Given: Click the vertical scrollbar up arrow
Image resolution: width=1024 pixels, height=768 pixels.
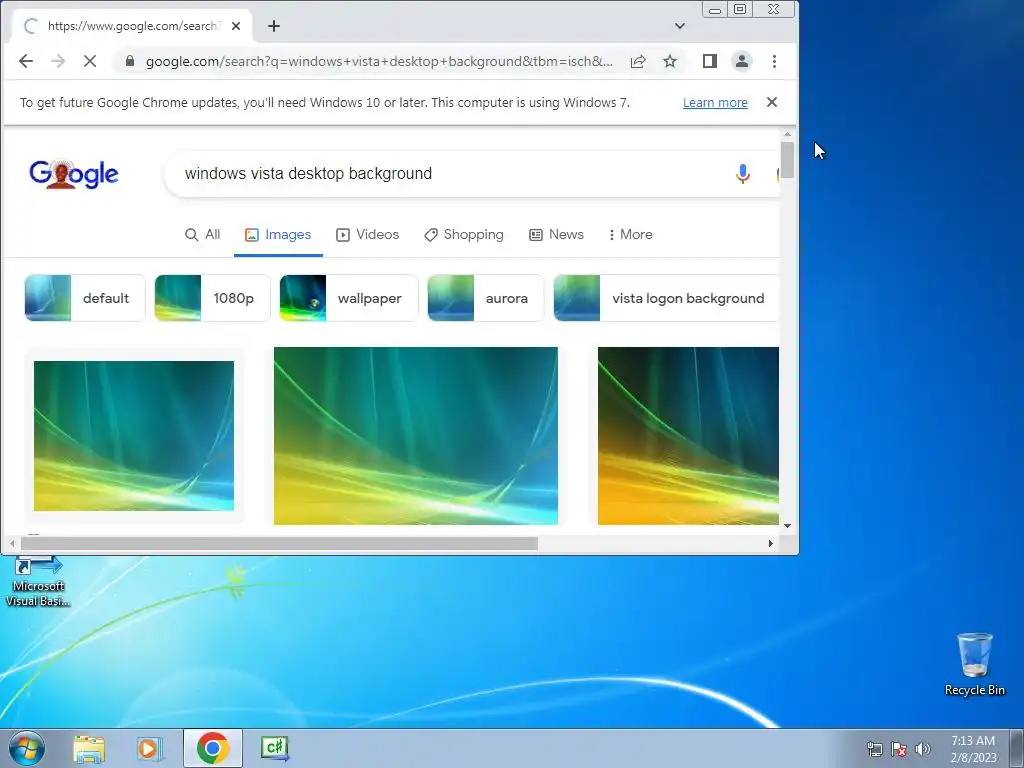Looking at the screenshot, I should point(788,135).
